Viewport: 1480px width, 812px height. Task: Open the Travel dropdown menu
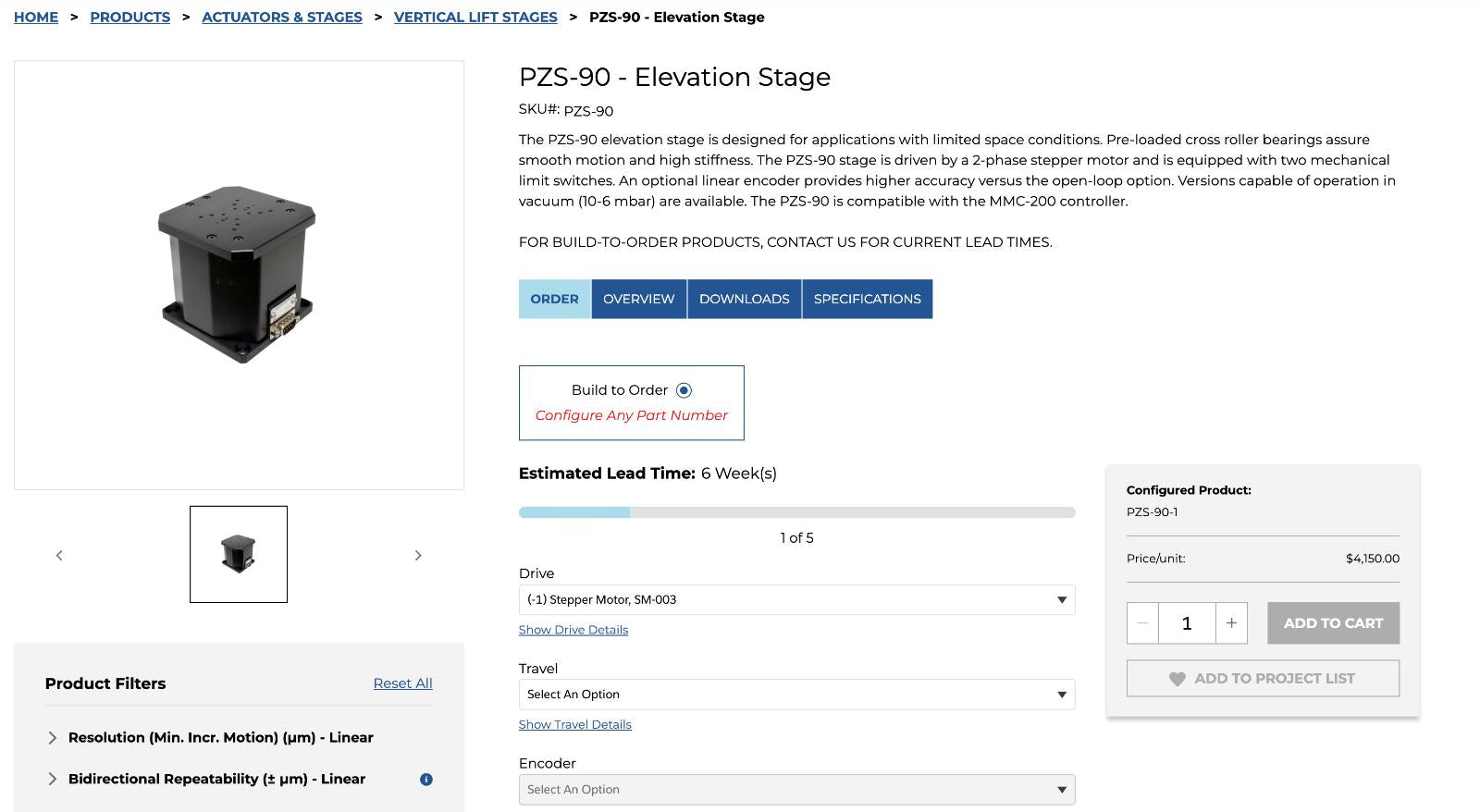click(796, 695)
